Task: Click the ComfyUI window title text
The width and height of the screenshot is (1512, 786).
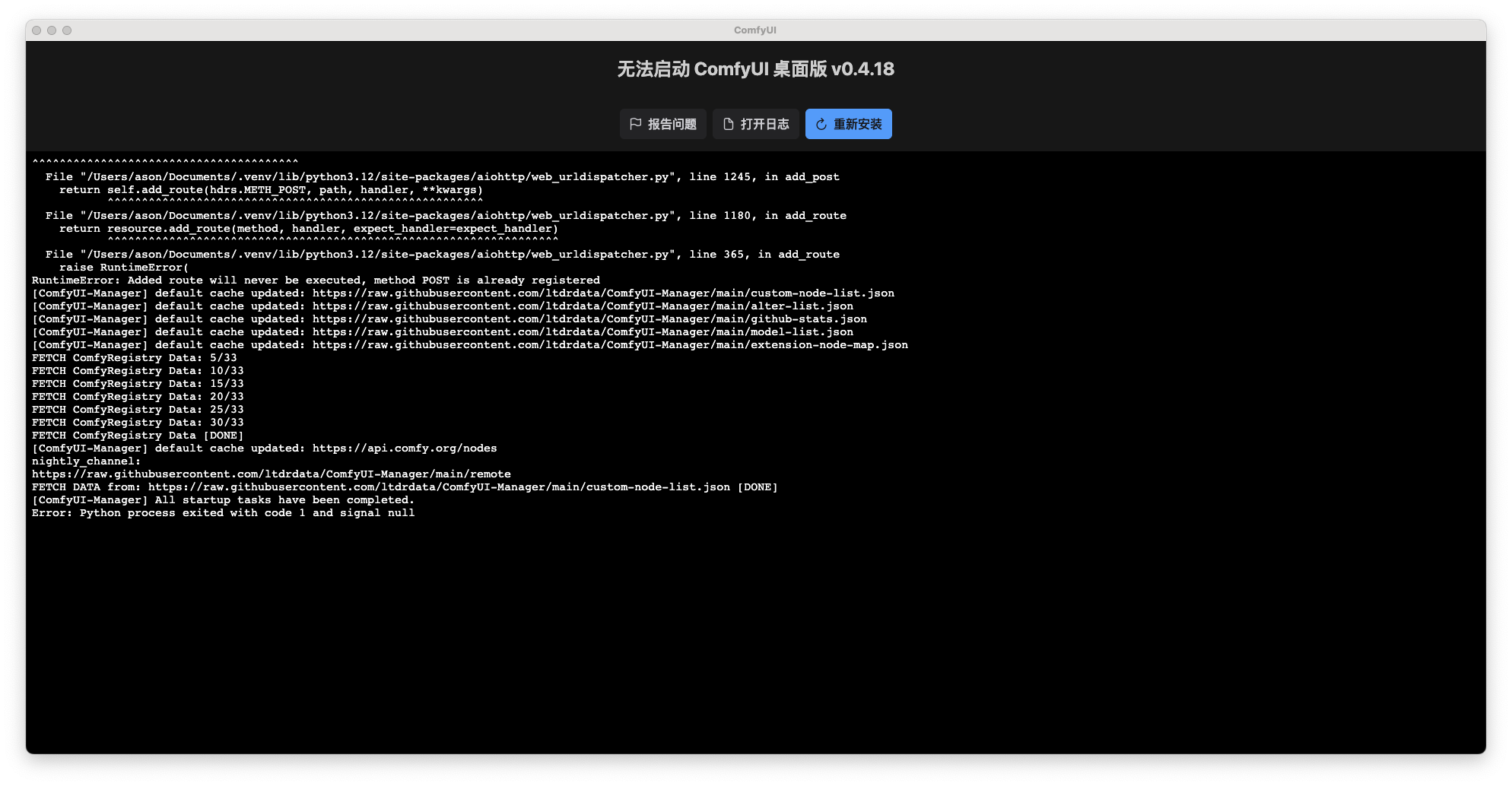Action: pyautogui.click(x=755, y=30)
